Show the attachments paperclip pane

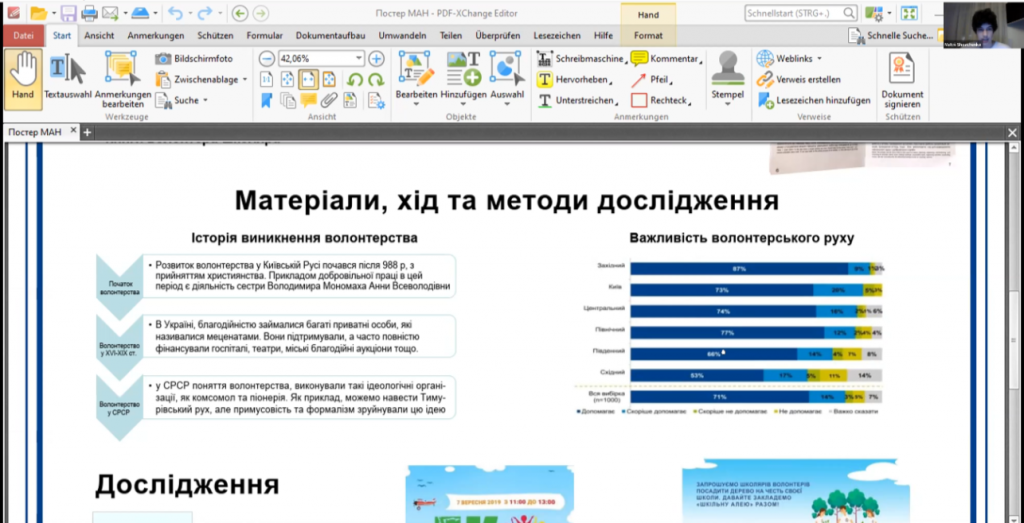(x=329, y=101)
